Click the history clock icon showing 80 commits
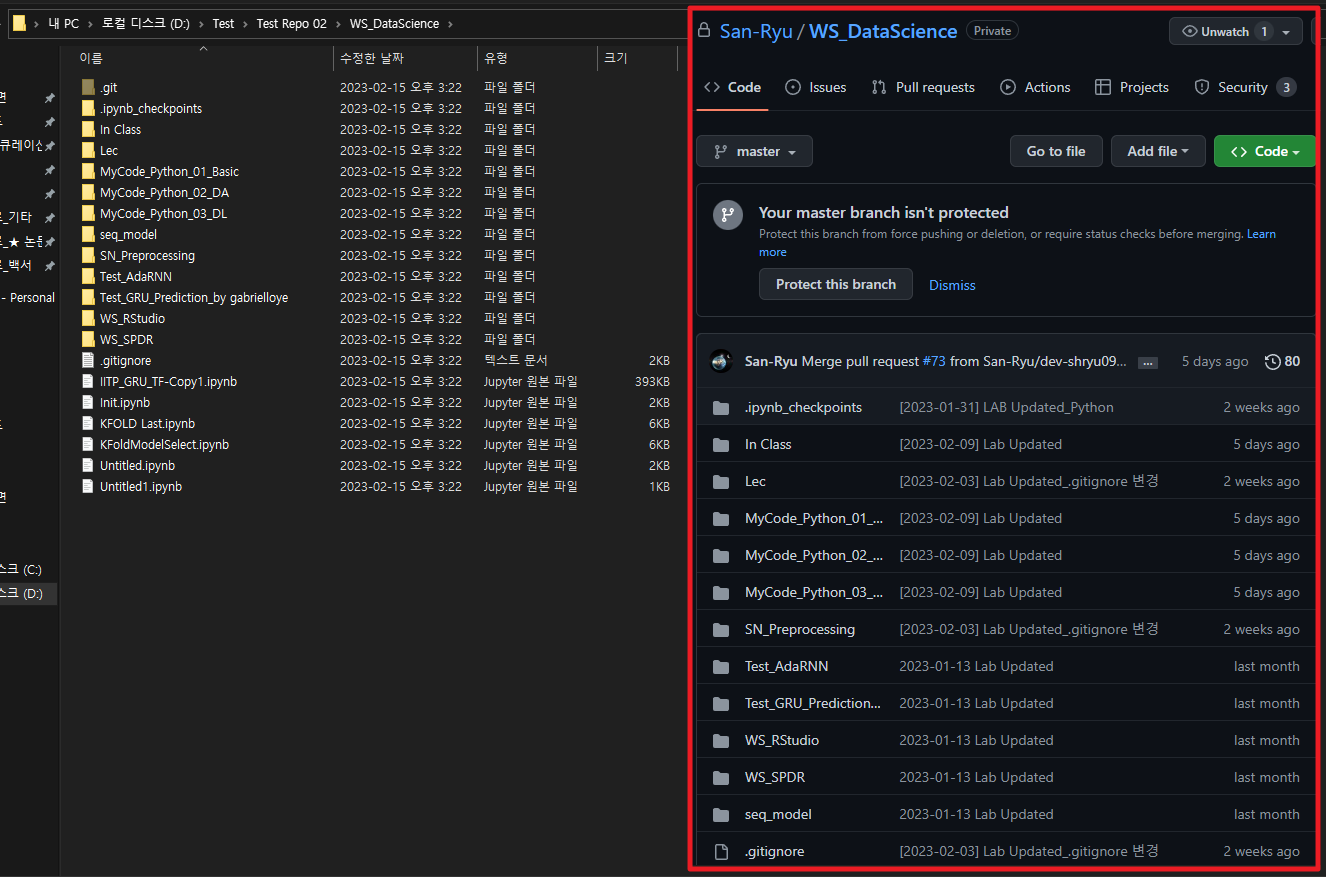The height and width of the screenshot is (877, 1326). tap(1272, 361)
